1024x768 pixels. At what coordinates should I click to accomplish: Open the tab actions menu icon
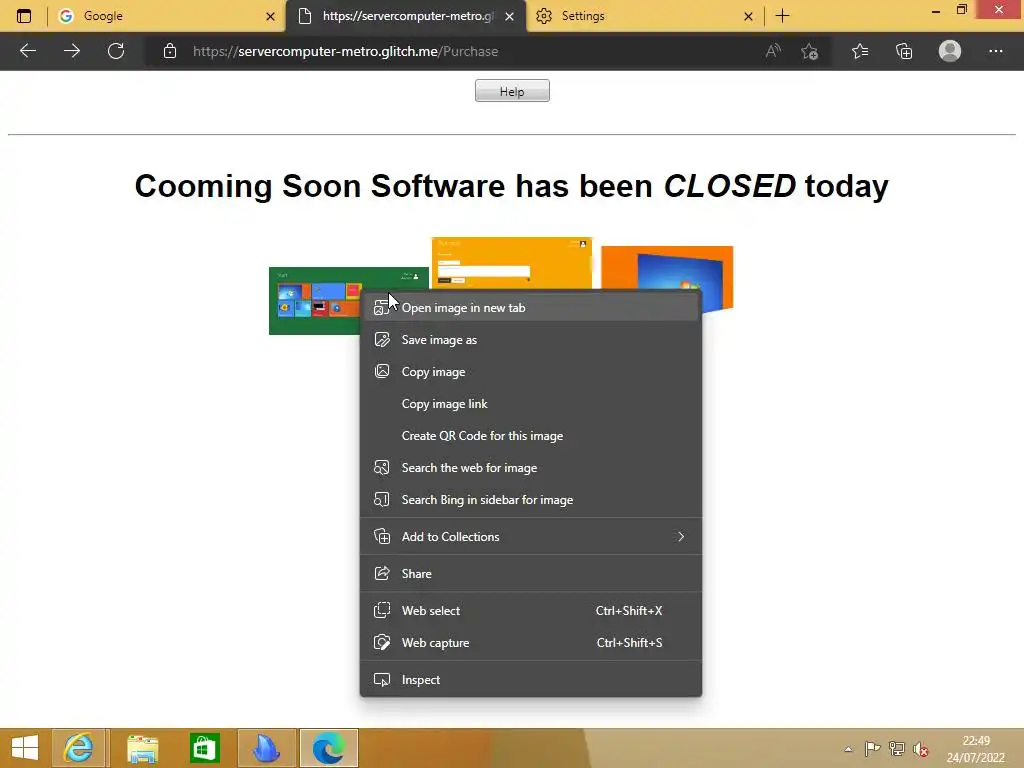(24, 16)
